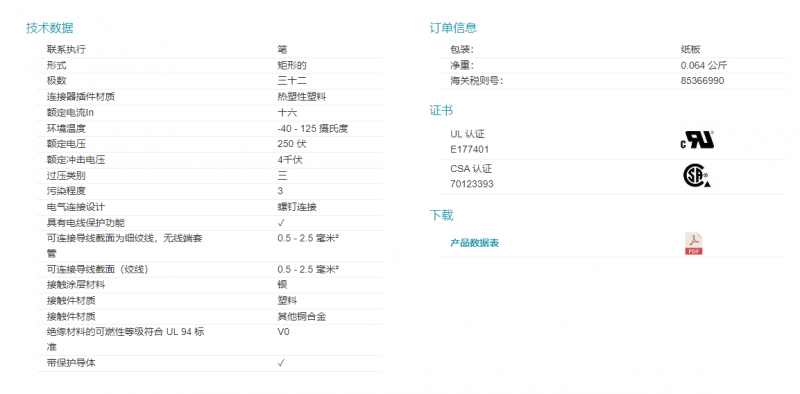The image size is (800, 394).
Task: Click the 极数 row label
Action: click(x=57, y=81)
